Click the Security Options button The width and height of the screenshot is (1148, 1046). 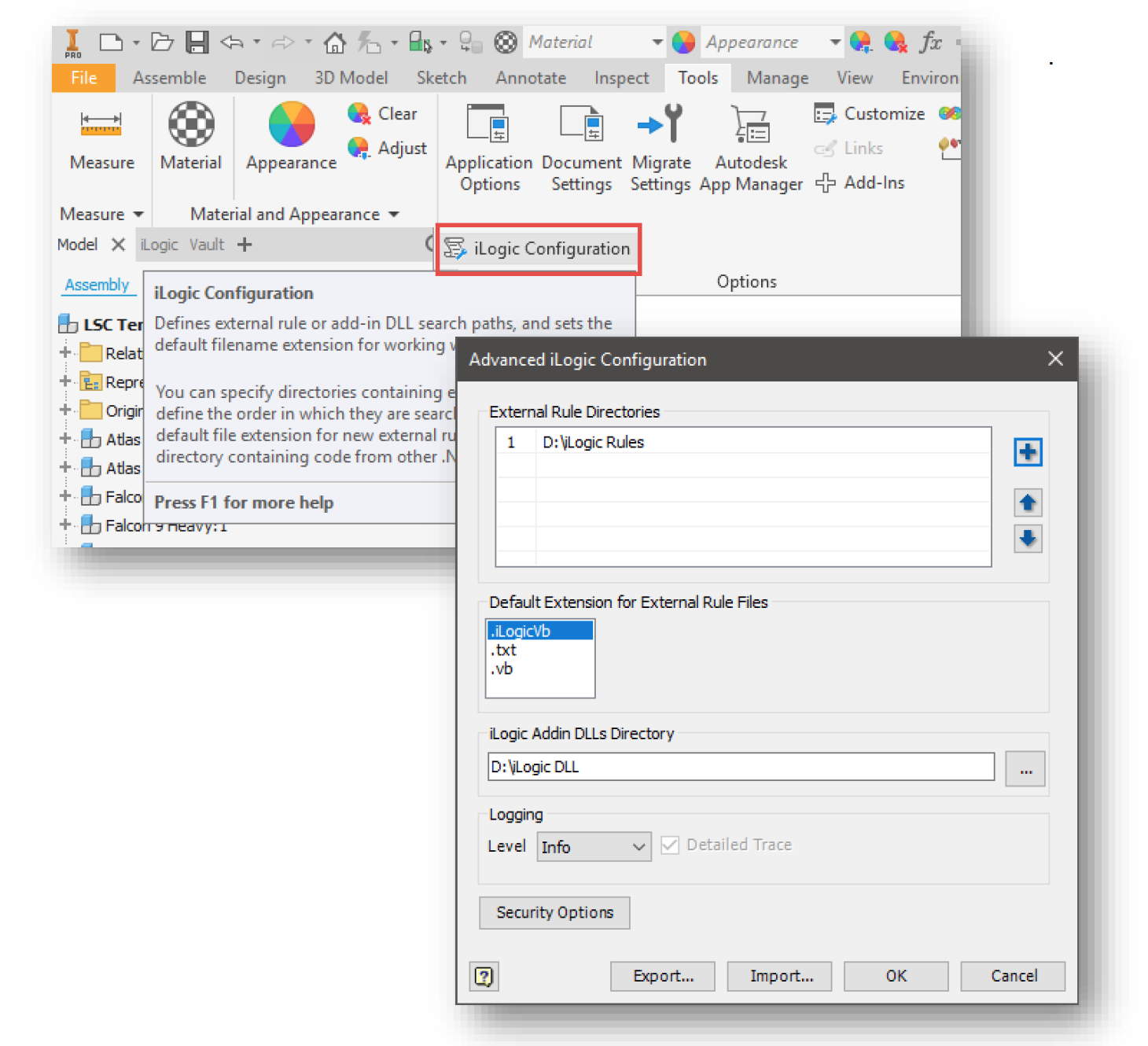pyautogui.click(x=554, y=912)
